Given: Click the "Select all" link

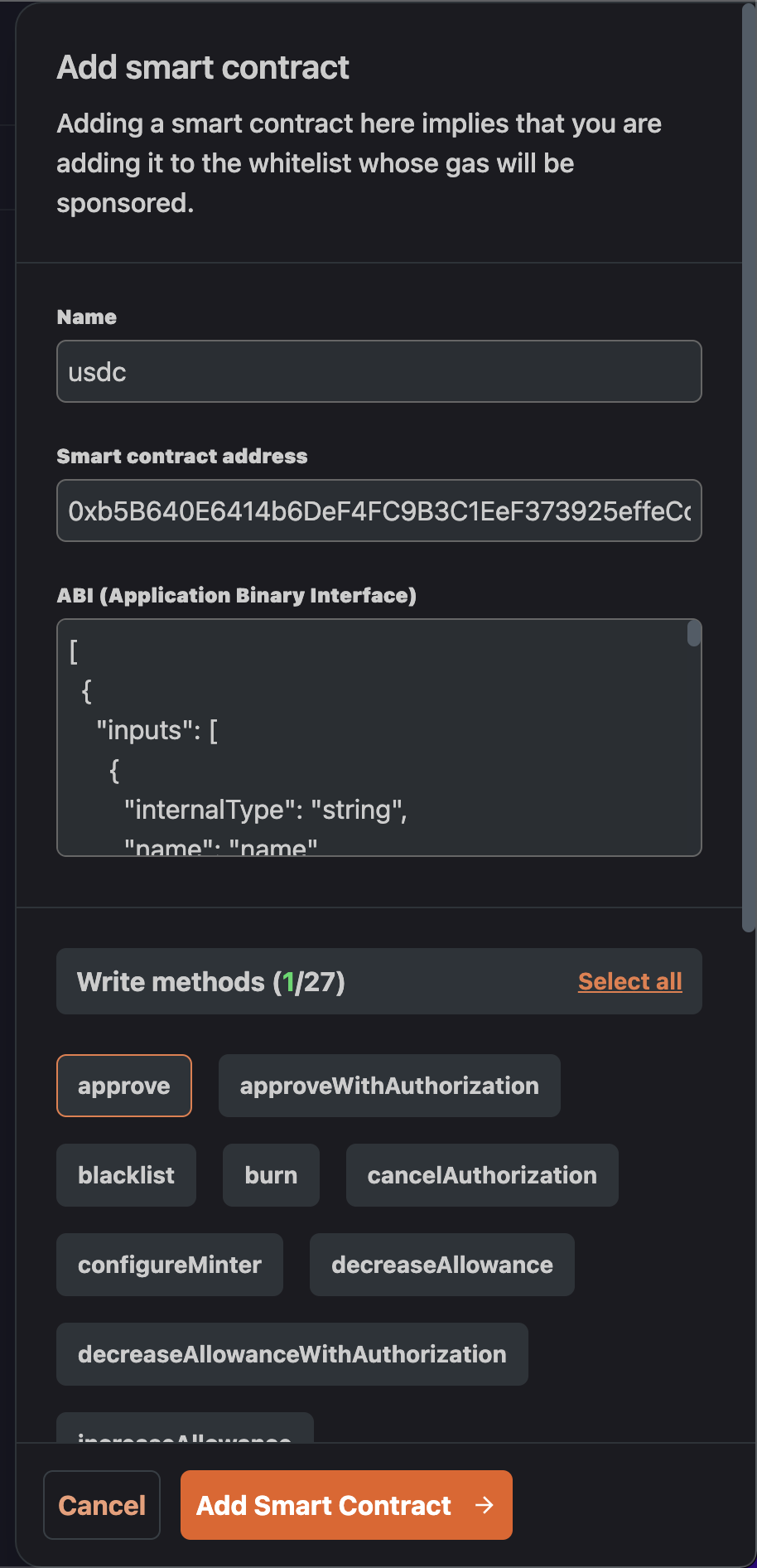Looking at the screenshot, I should point(629,981).
